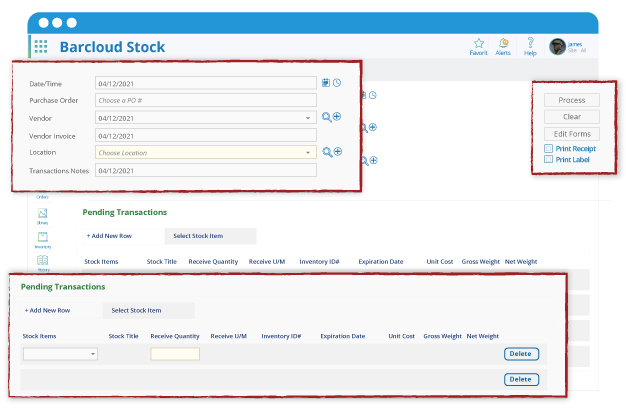The height and width of the screenshot is (415, 626).
Task: Click the Process button
Action: (x=572, y=100)
